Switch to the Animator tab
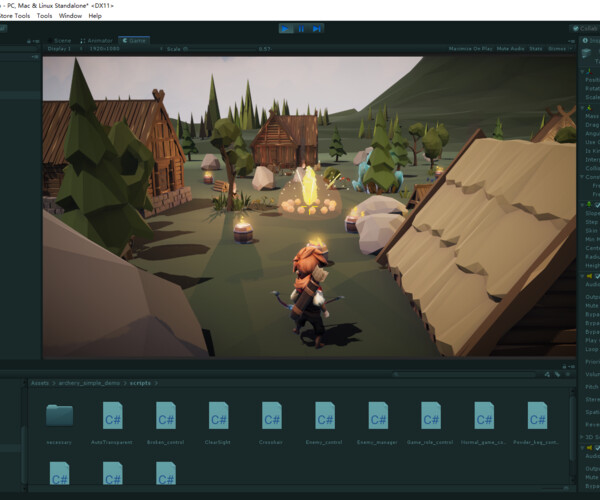Image resolution: width=600 pixels, height=500 pixels. point(96,41)
